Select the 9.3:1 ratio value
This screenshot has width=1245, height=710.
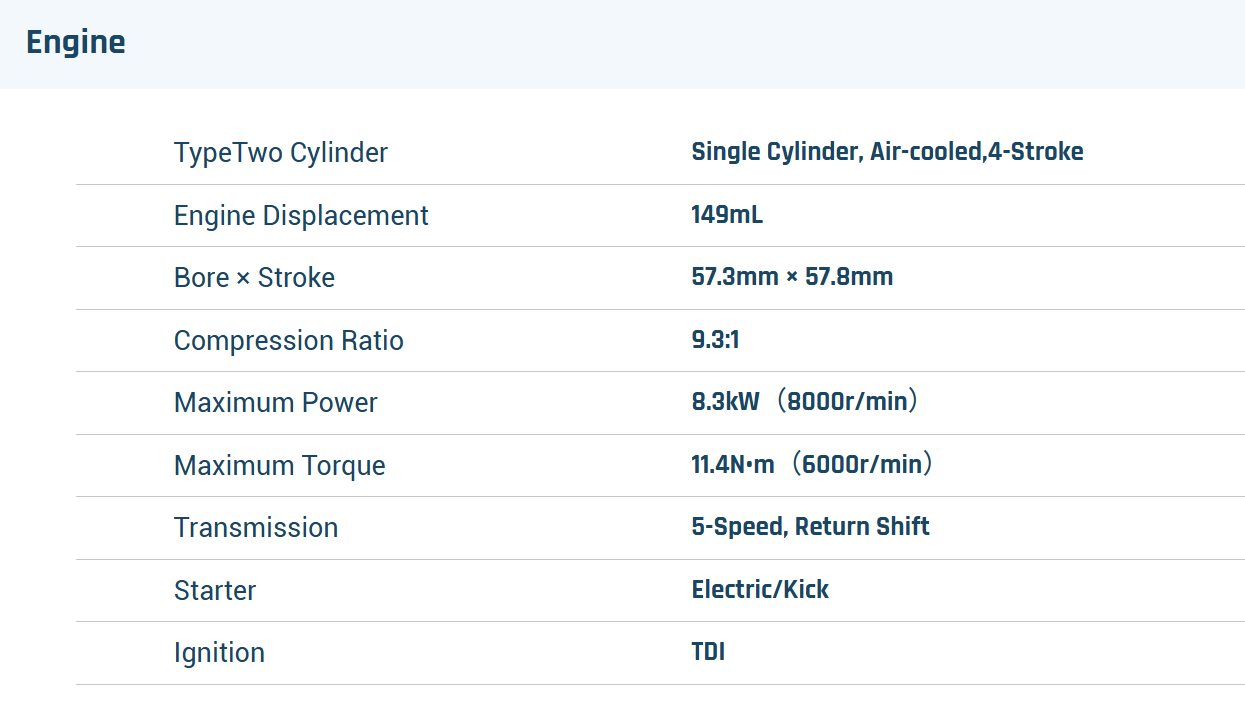(x=715, y=340)
